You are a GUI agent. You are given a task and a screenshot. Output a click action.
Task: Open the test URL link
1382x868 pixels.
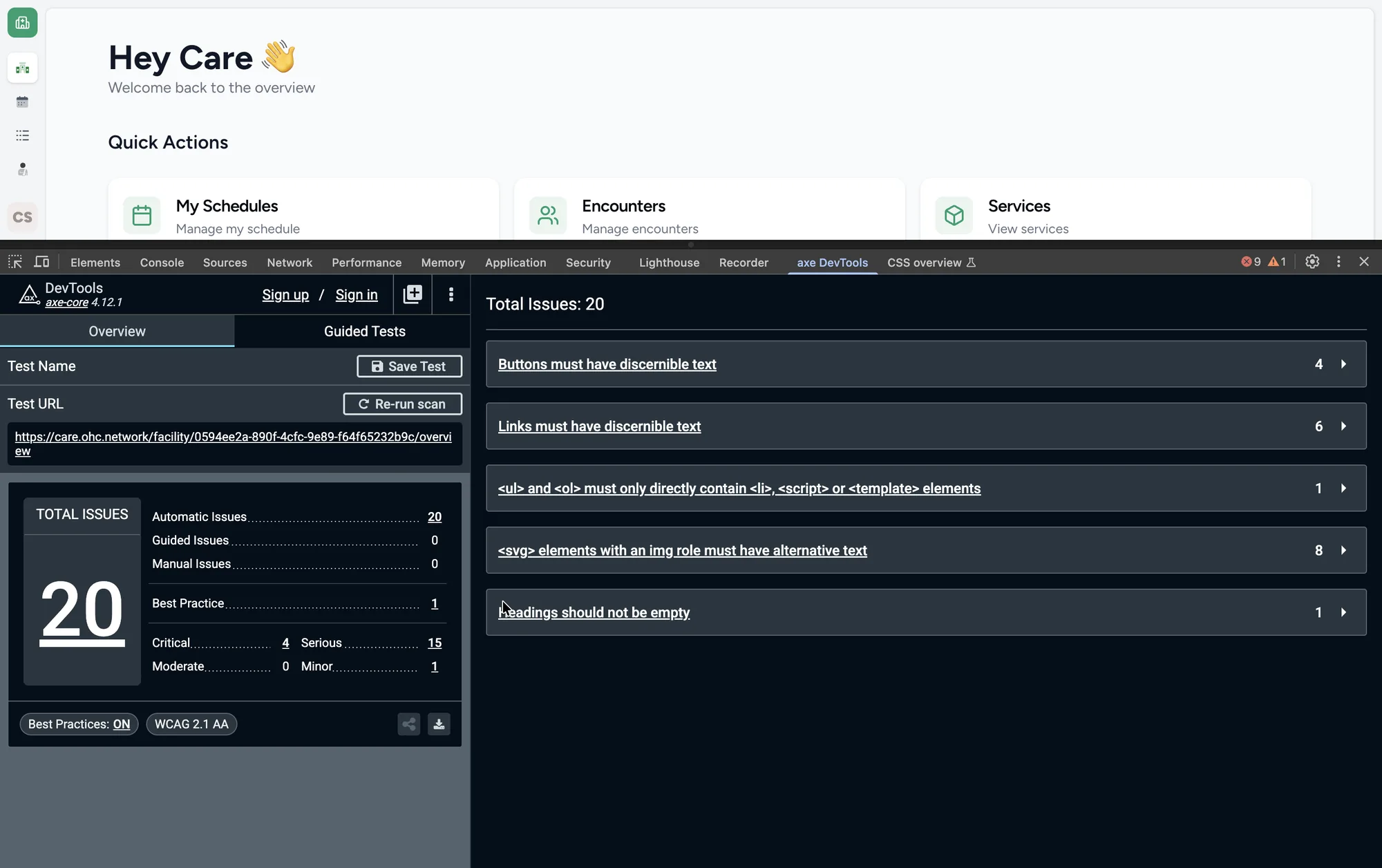coord(234,444)
